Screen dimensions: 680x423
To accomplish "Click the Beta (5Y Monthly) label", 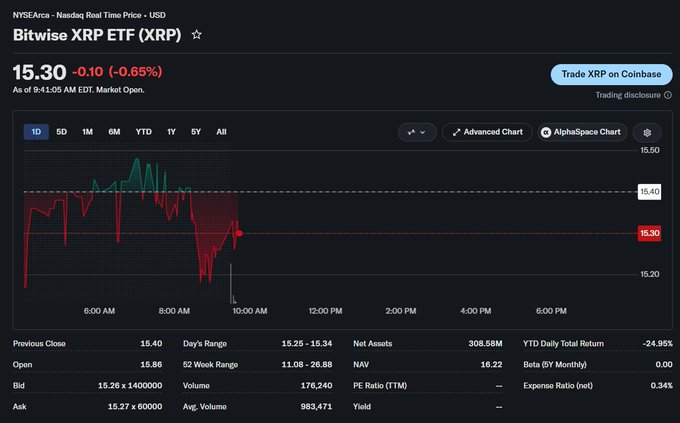I will (x=555, y=364).
